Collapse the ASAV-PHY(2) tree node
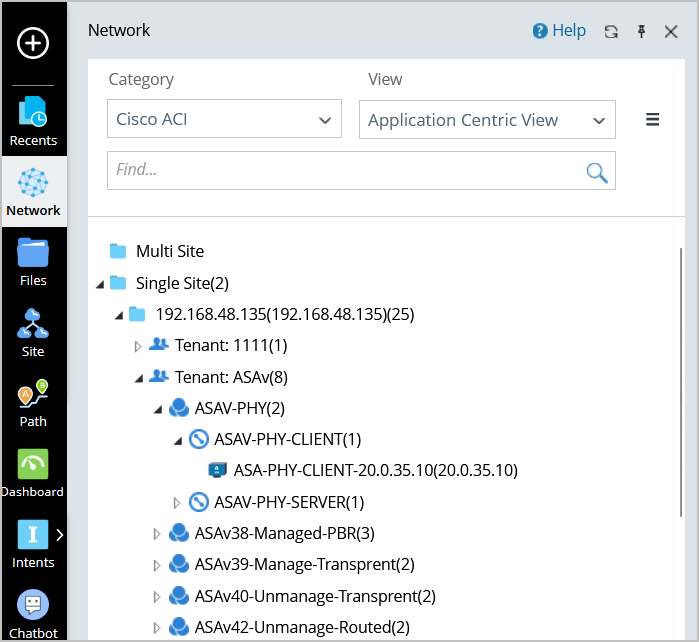This screenshot has width=699, height=642. (158, 409)
